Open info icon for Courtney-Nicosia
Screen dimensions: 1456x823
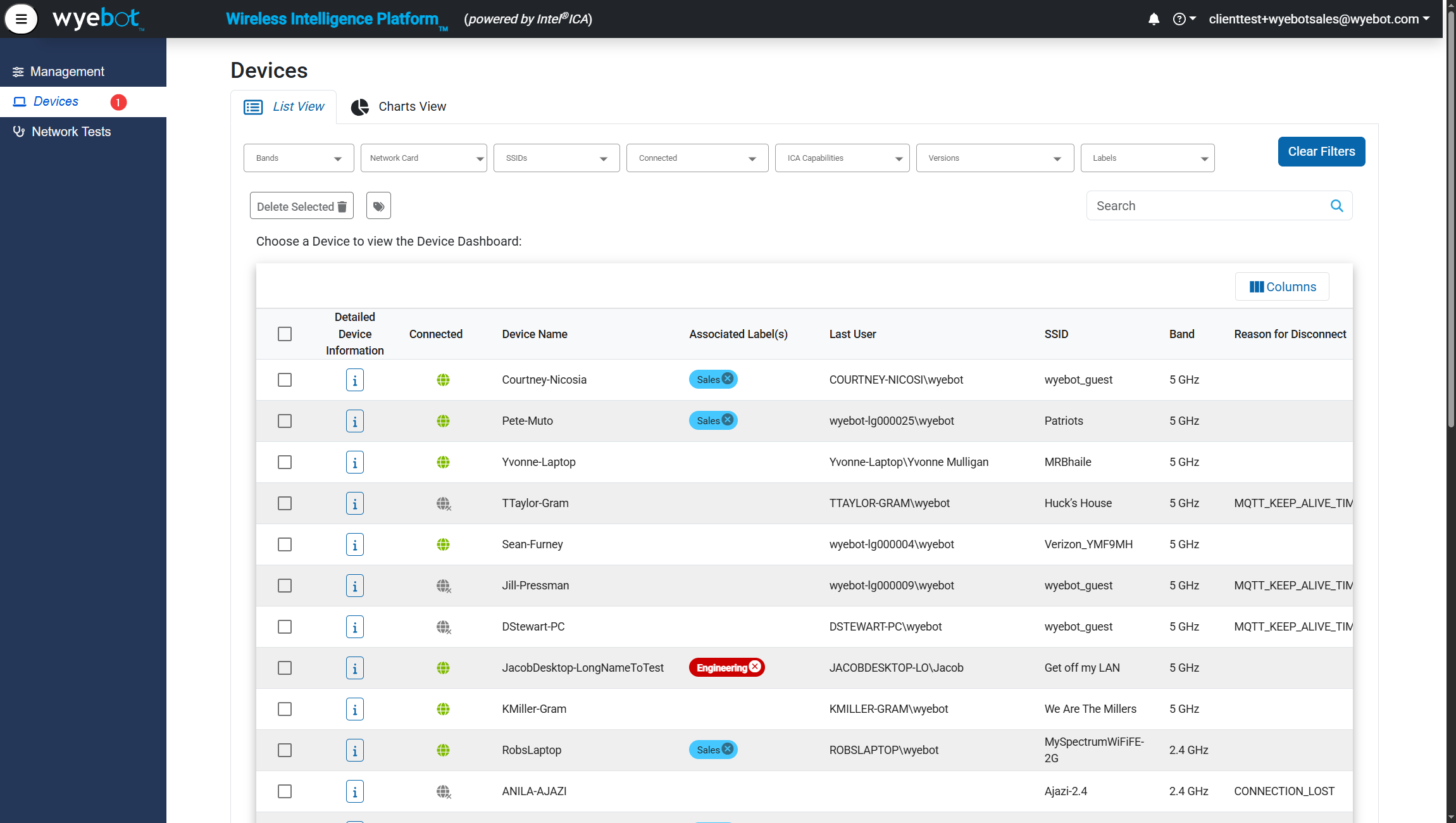[354, 380]
